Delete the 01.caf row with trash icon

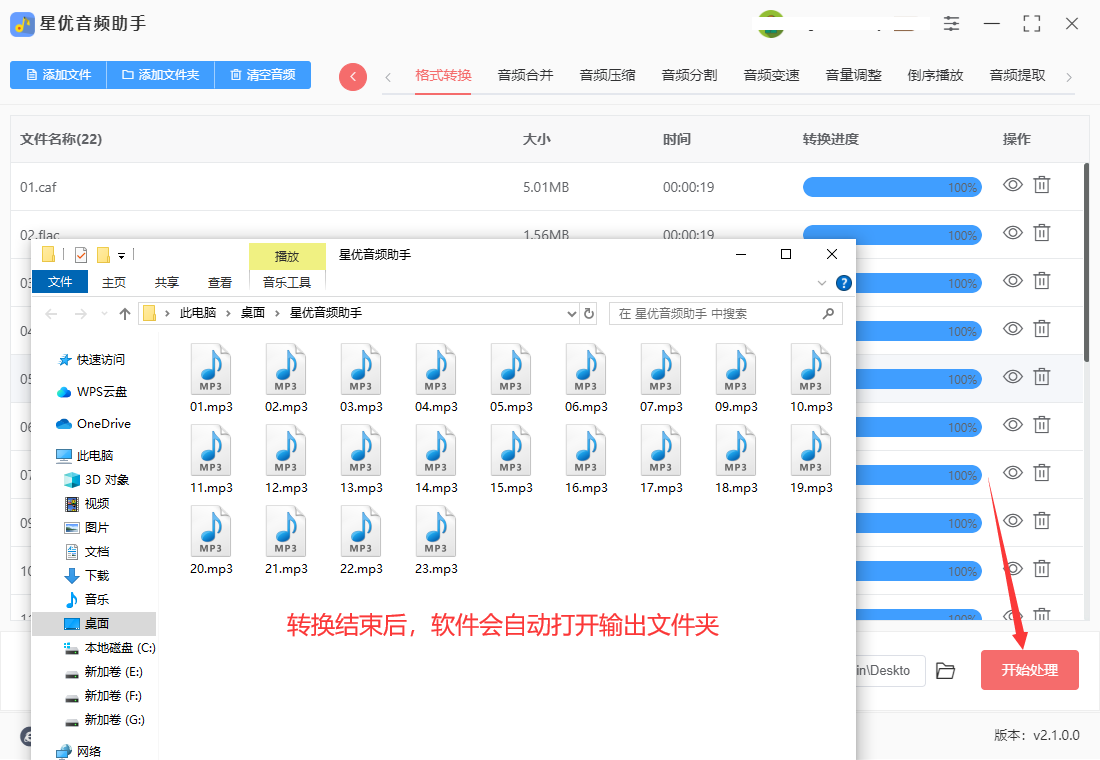[x=1042, y=185]
